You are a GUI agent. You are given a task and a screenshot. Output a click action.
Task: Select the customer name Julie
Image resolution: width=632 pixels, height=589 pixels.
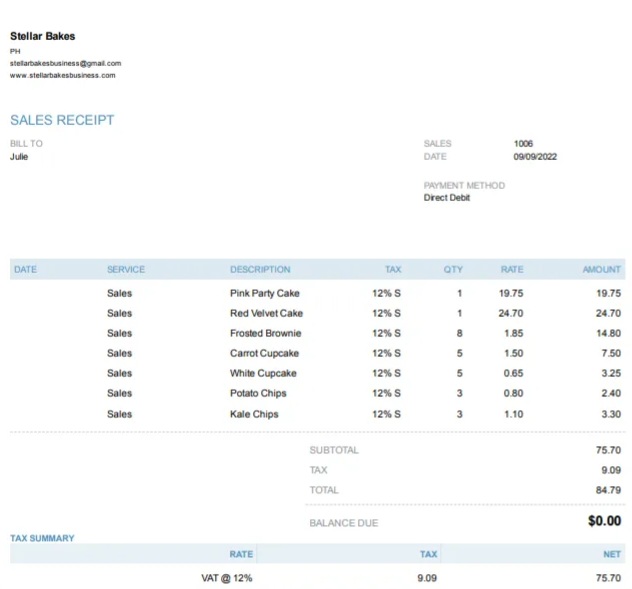[19, 157]
